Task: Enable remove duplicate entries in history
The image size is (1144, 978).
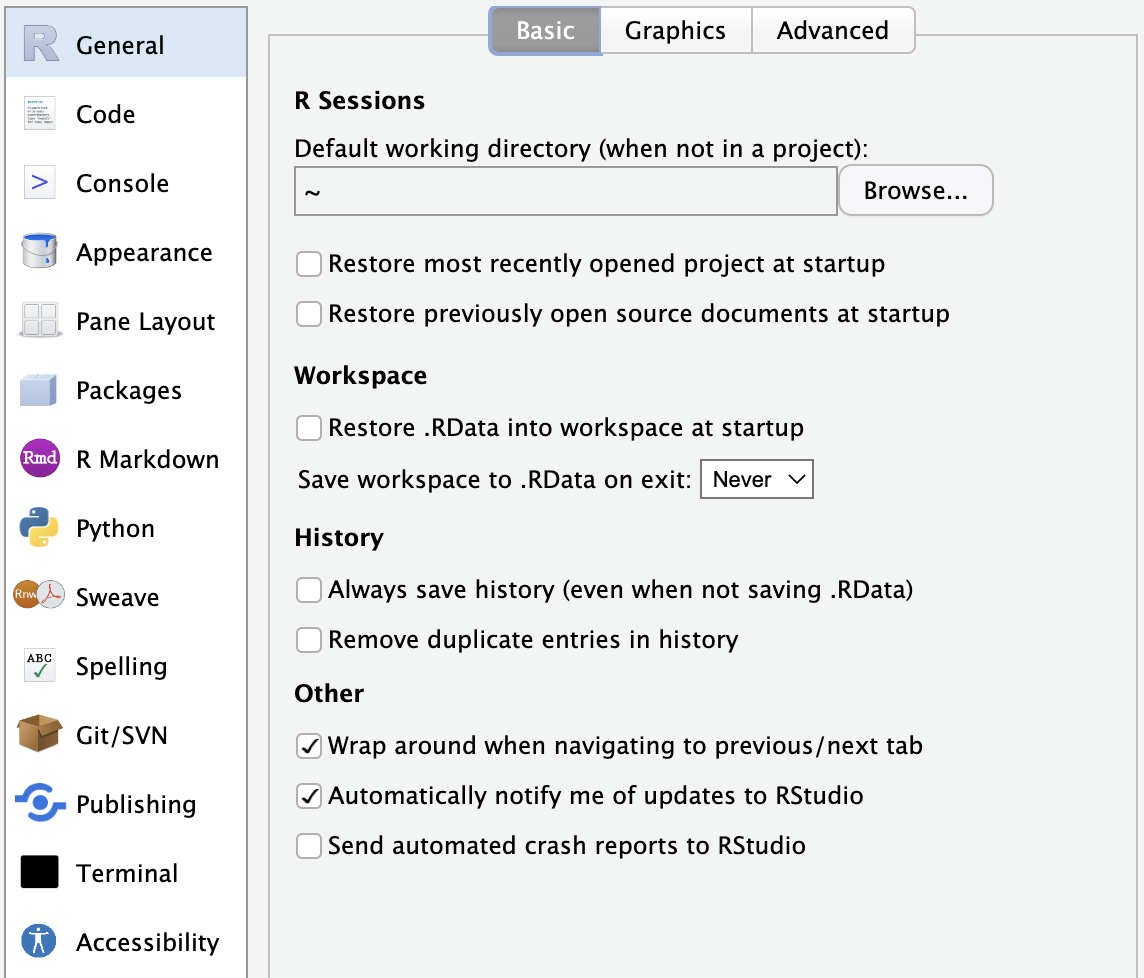Action: click(309, 640)
